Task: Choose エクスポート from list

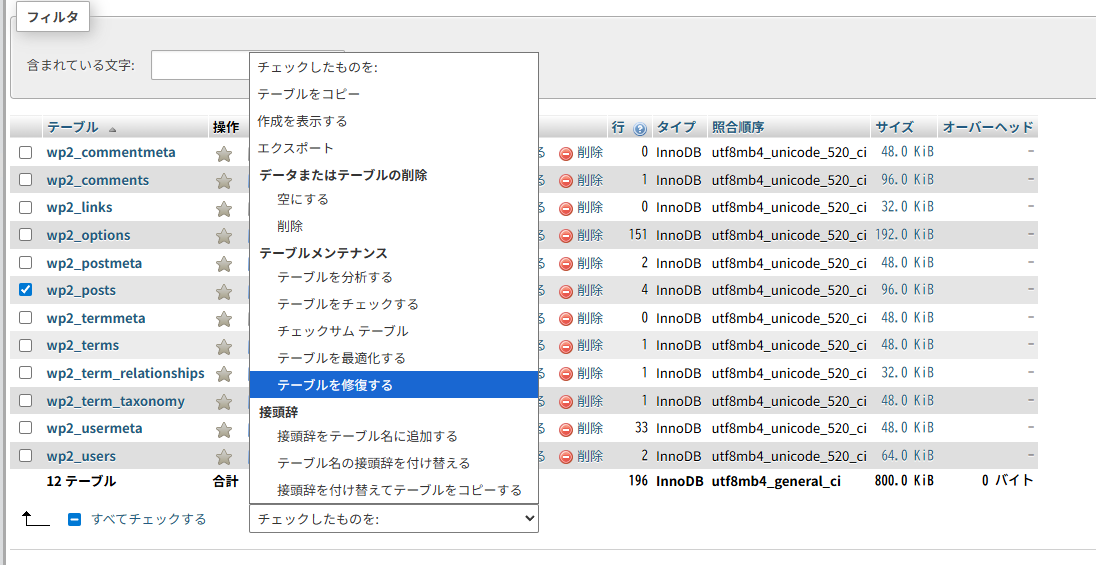Action: pos(394,148)
